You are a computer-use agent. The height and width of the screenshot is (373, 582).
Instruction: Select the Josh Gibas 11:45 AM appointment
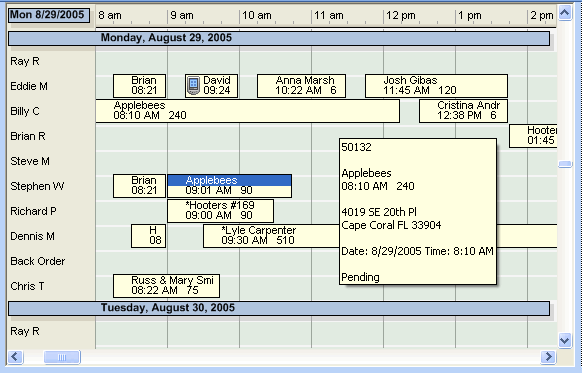pyautogui.click(x=436, y=86)
